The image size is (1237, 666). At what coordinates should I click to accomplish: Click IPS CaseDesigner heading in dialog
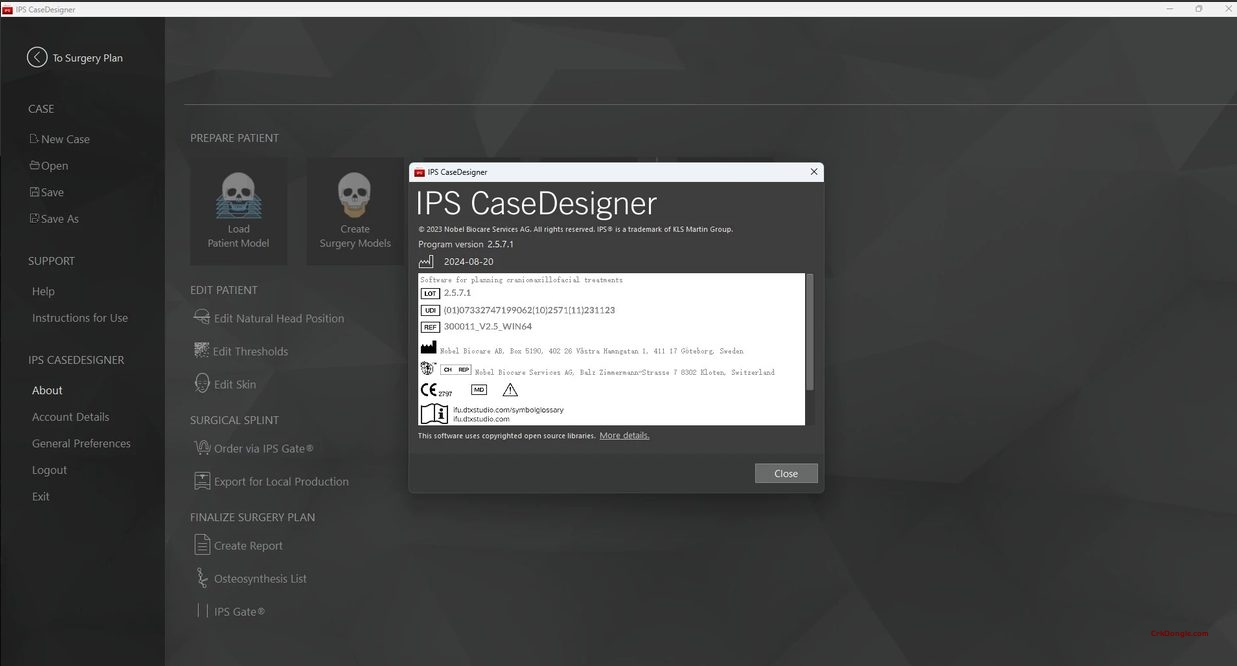[x=537, y=203]
